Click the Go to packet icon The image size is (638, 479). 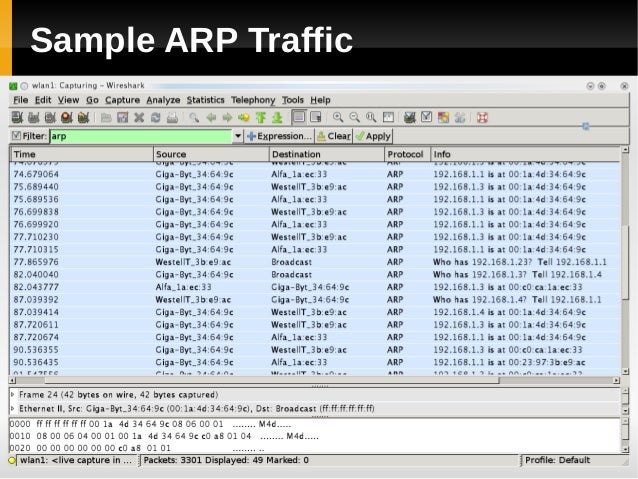(244, 118)
